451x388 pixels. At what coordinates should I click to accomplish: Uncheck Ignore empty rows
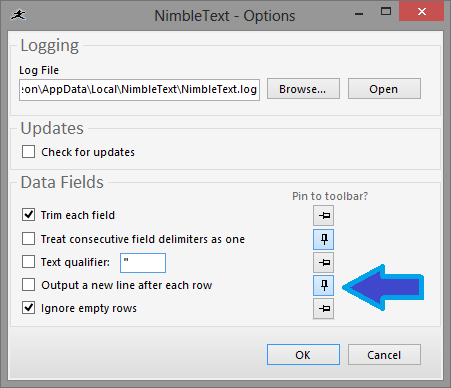click(x=28, y=308)
